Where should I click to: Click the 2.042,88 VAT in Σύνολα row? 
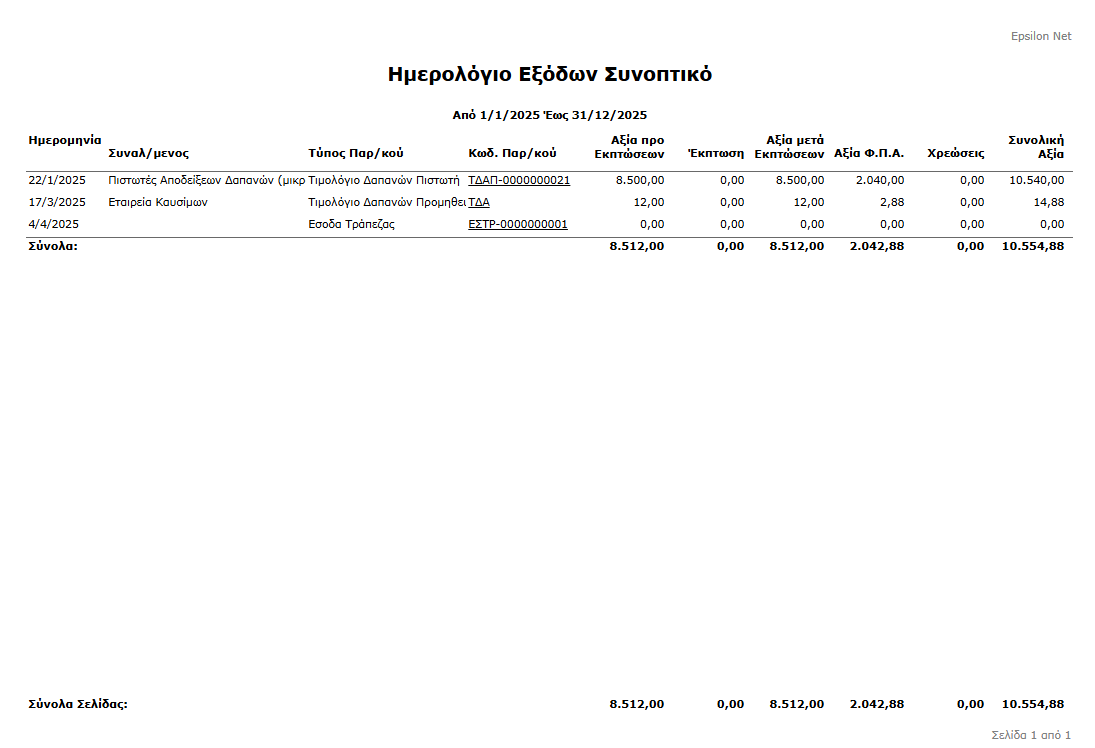click(876, 246)
